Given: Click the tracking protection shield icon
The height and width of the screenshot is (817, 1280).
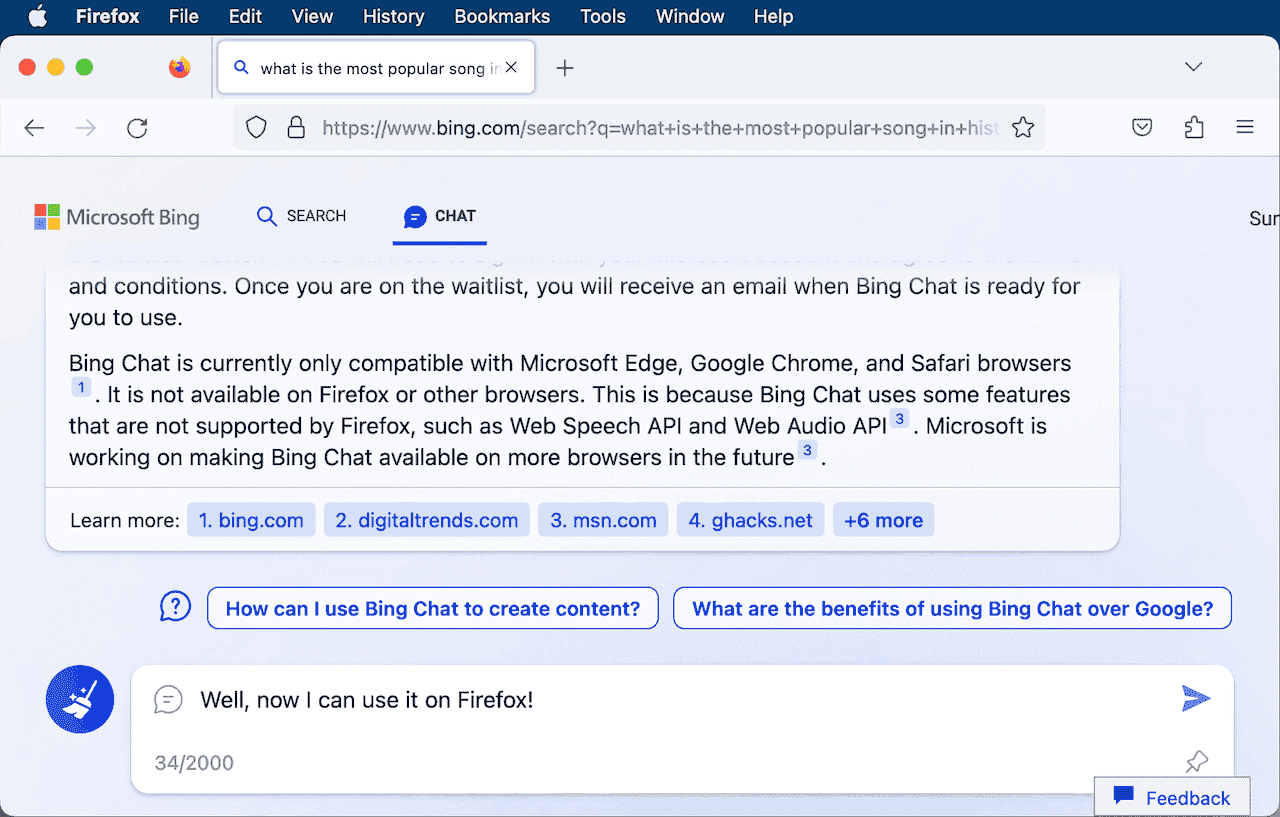Looking at the screenshot, I should pos(257,128).
